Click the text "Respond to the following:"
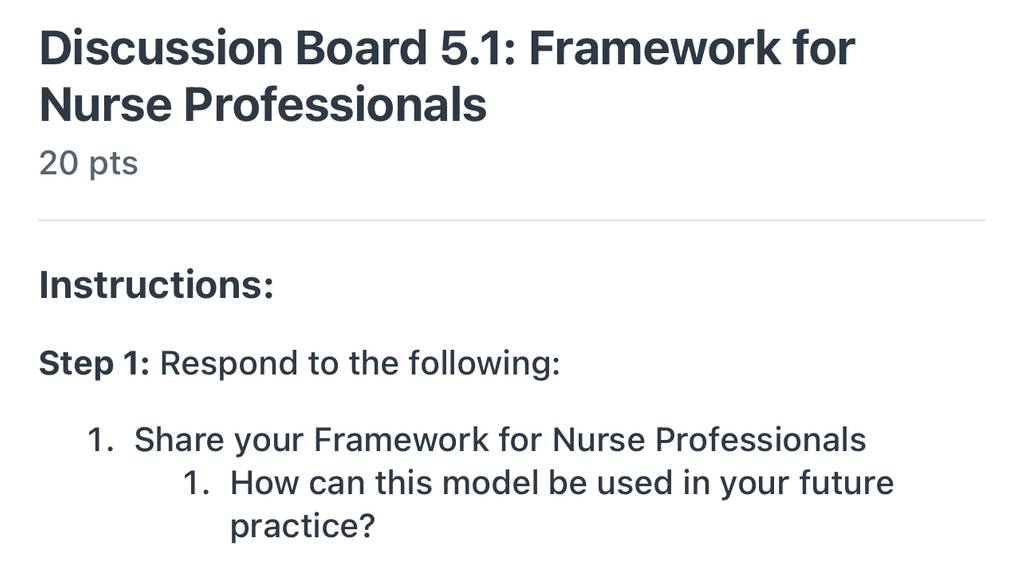The image size is (1024, 574). tap(360, 364)
